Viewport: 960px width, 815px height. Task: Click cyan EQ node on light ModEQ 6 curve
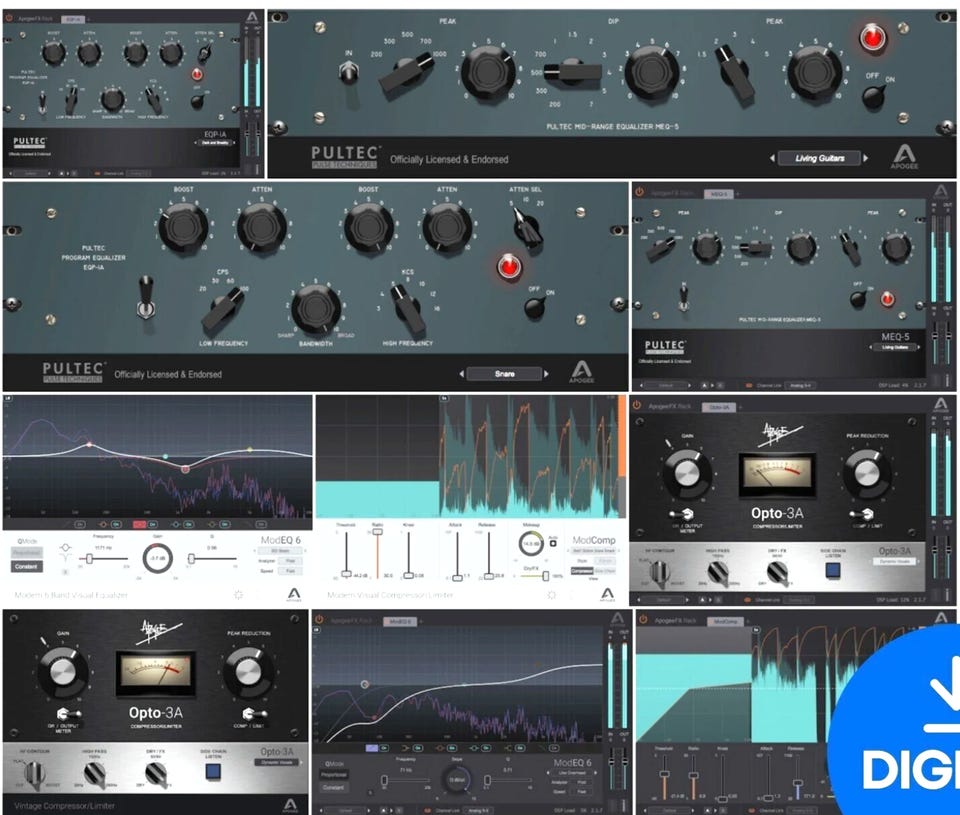point(165,457)
